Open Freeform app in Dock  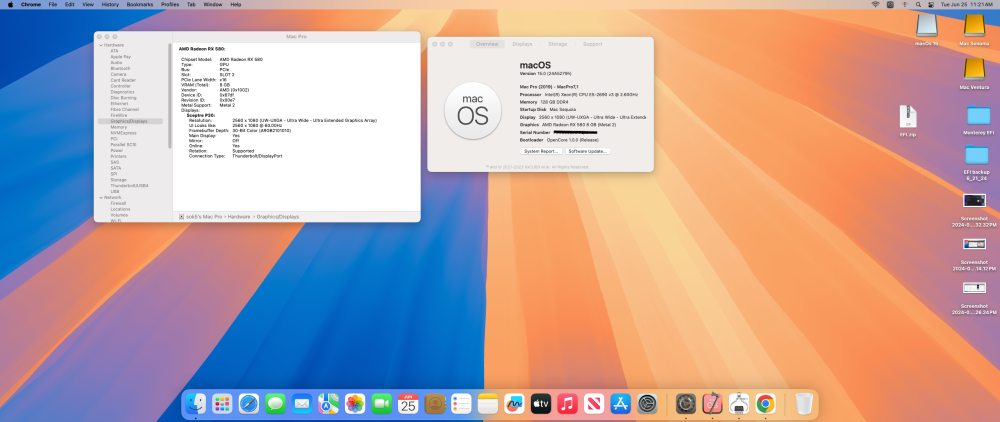coord(515,403)
